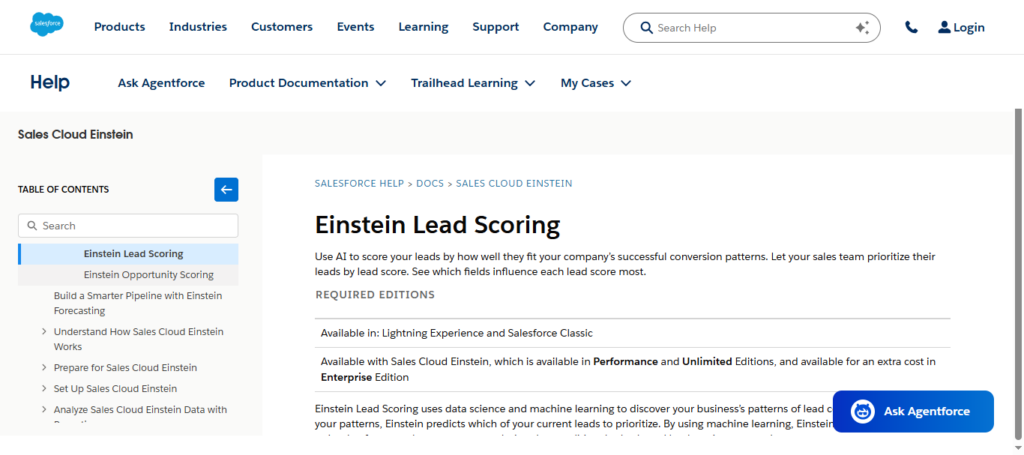Image resolution: width=1024 pixels, height=455 pixels.
Task: Expand Understand How Sales Cloud Einstein Works
Action: [44, 332]
